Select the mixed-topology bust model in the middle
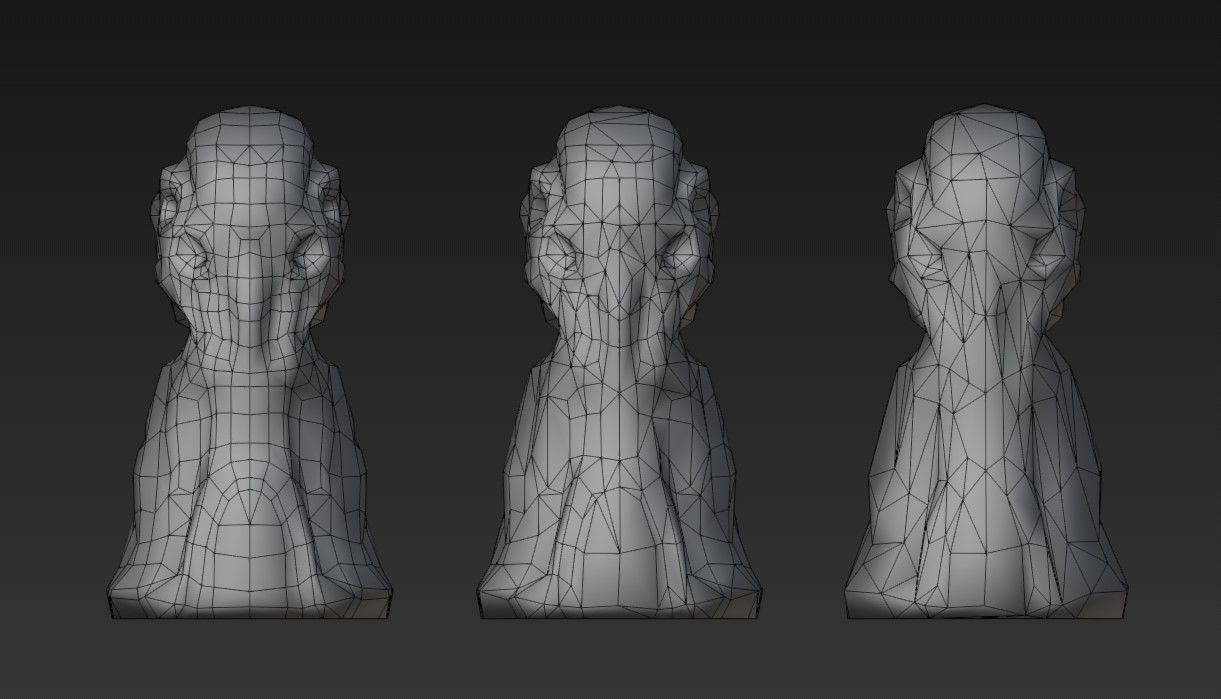The image size is (1221, 699). click(x=618, y=362)
